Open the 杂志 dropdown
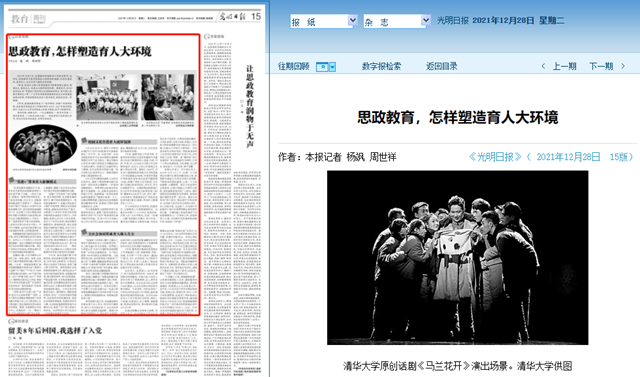 coord(397,21)
